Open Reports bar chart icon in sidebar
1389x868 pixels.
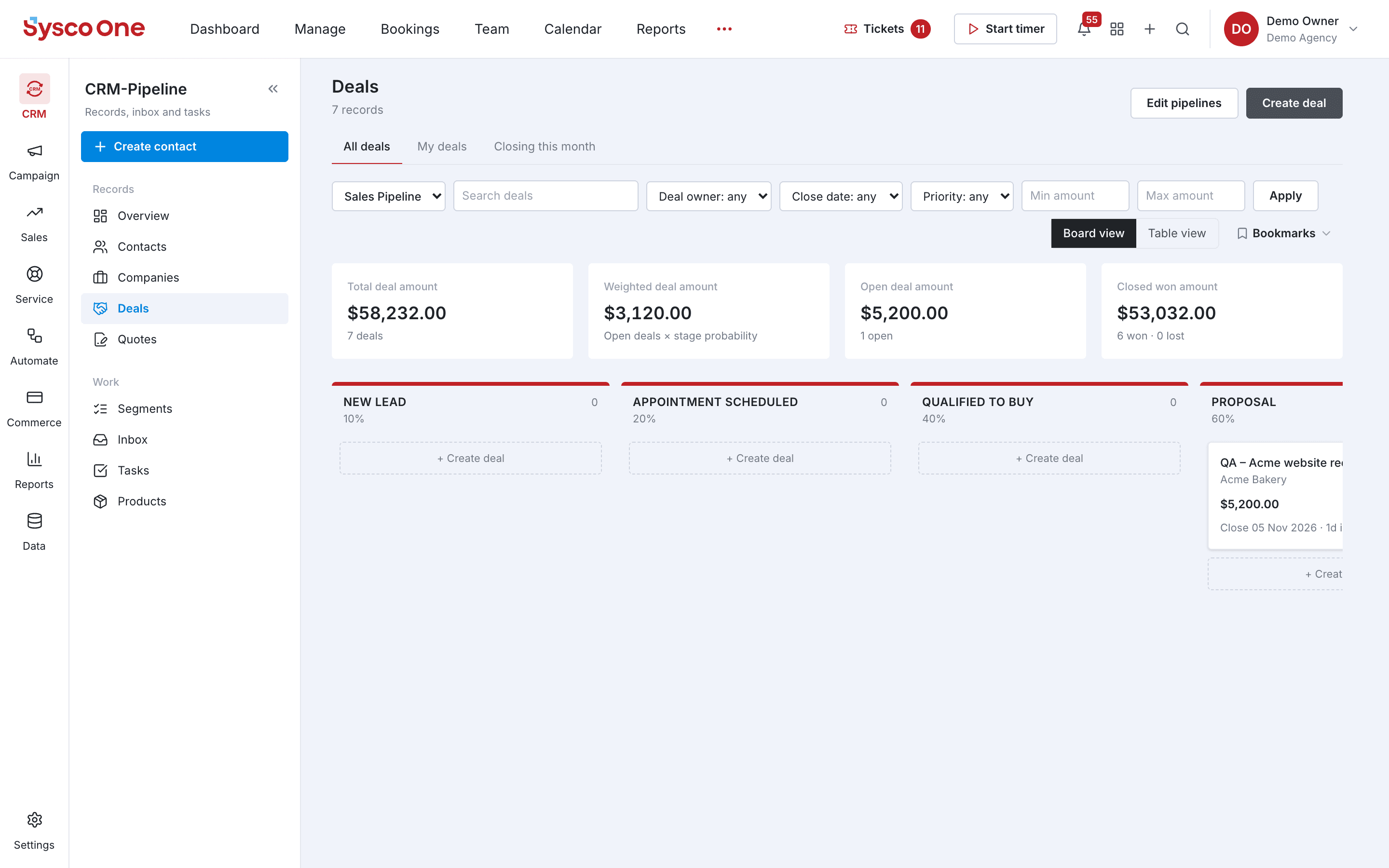(x=34, y=459)
